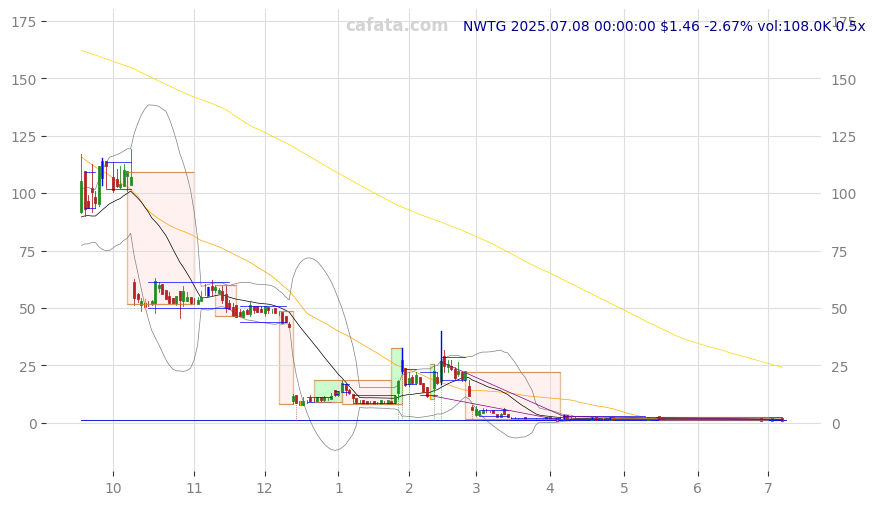The width and height of the screenshot is (875, 505).
Task: Click the green shaded box near month 1
Action: point(328,391)
